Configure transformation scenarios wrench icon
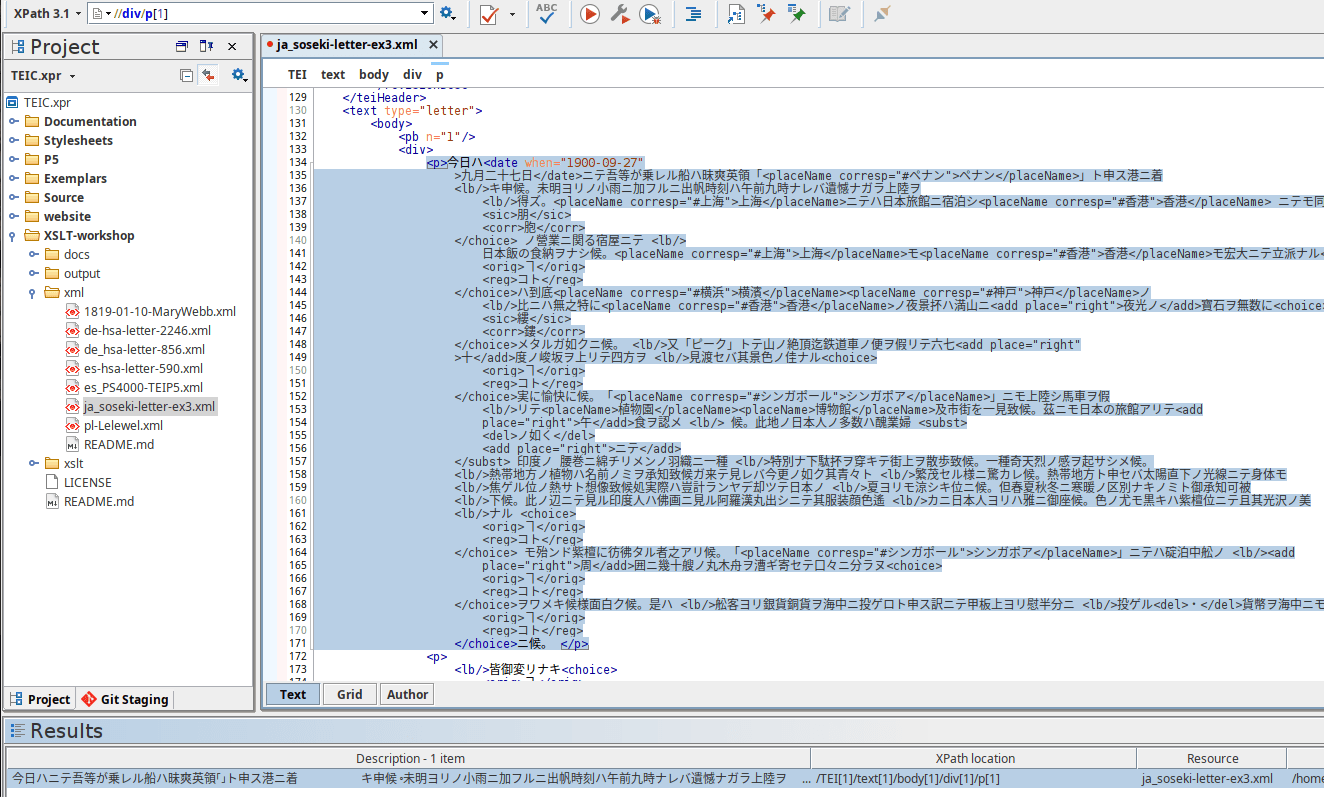The image size is (1324, 797). pyautogui.click(x=619, y=14)
